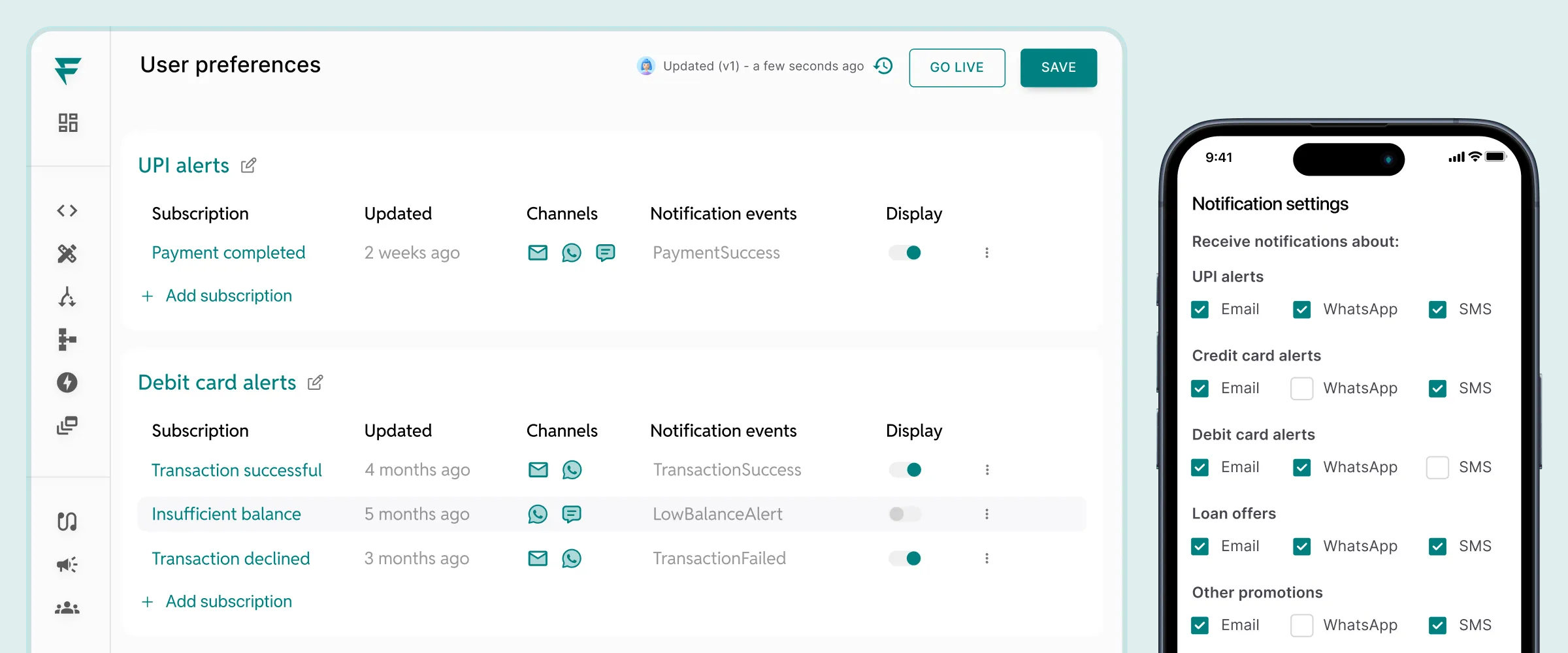Open more options for Transaction declined row
This screenshot has height=653, width=1568.
pos(987,558)
